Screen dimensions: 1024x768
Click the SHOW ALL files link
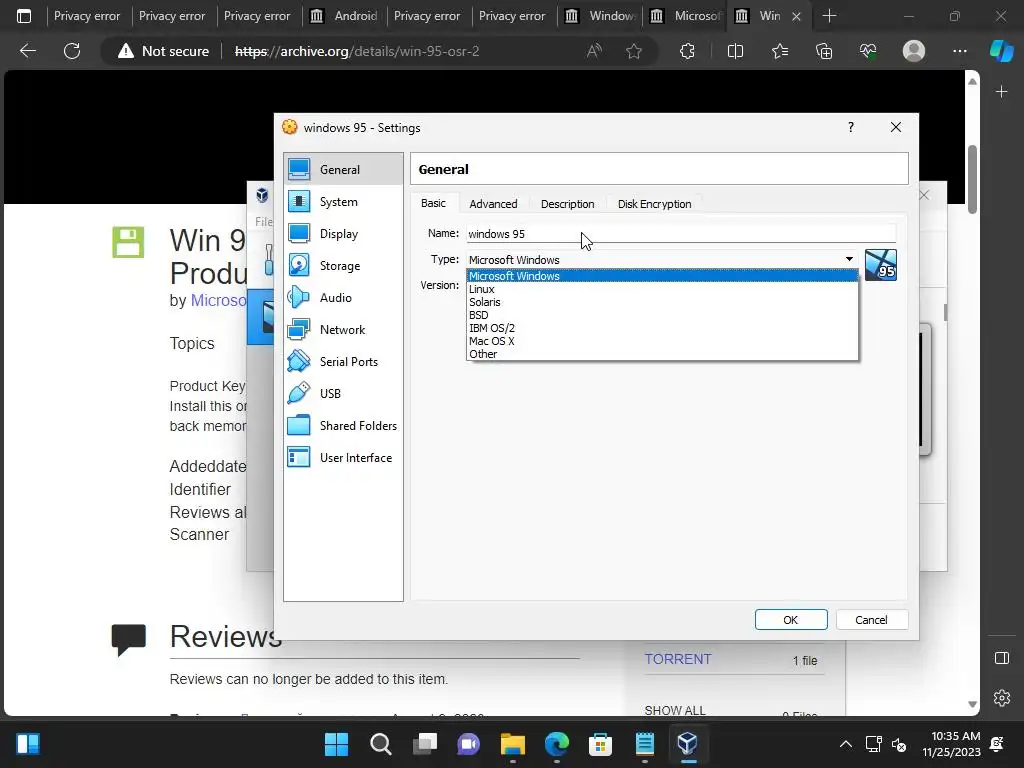tap(675, 710)
